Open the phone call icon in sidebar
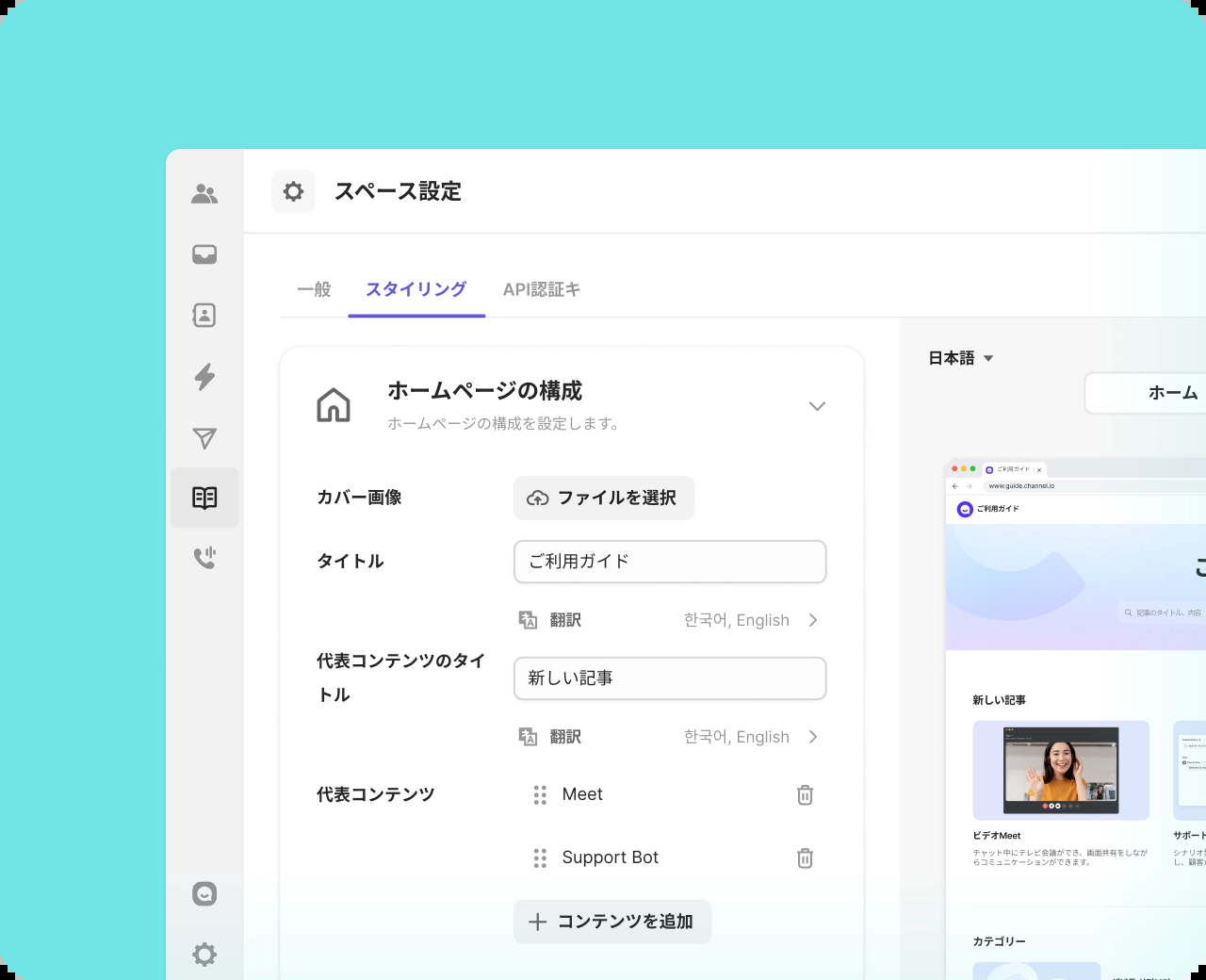This screenshot has width=1206, height=980. pyautogui.click(x=204, y=558)
